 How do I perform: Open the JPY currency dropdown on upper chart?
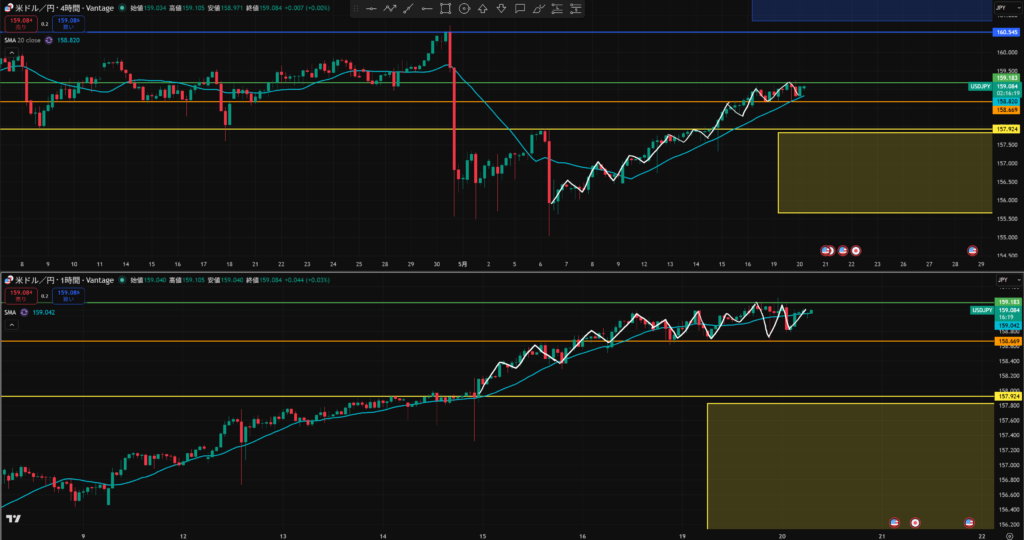[x=1007, y=8]
